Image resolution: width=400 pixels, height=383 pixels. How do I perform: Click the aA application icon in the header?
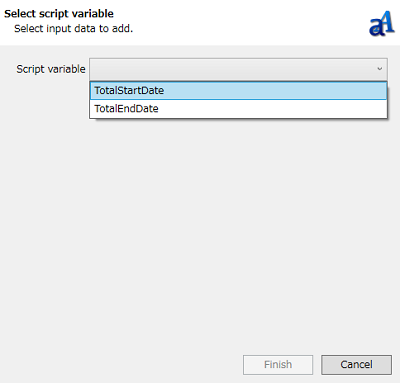pyautogui.click(x=382, y=24)
